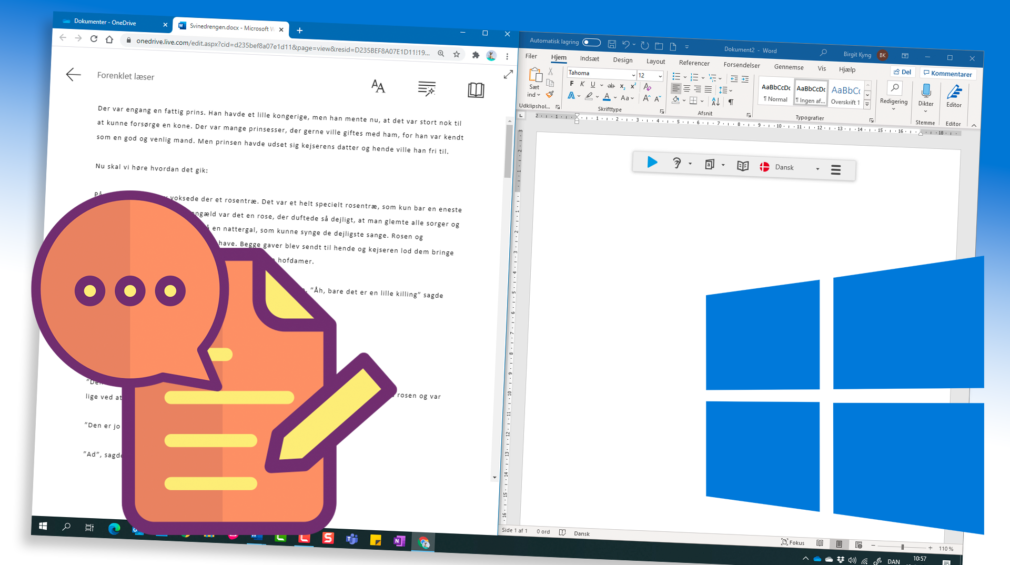Show paragraph marks with pilcrow icon
The height and width of the screenshot is (565, 1010).
(x=730, y=102)
